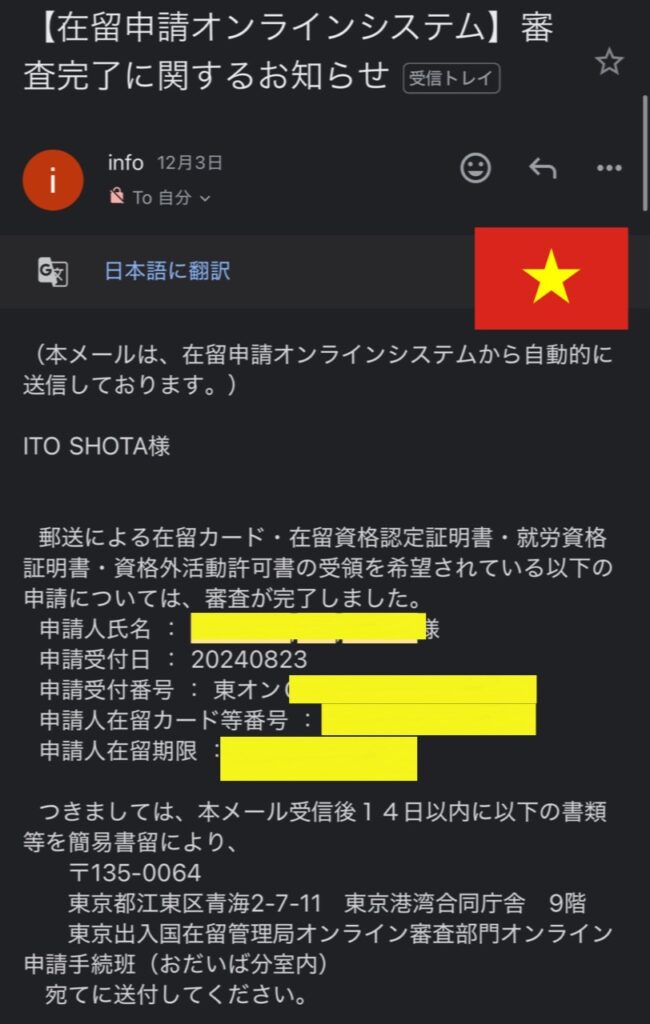Screen dimensions: 650x1024
Task: Tap the red sender avatar with letter i
Action: click(x=53, y=180)
